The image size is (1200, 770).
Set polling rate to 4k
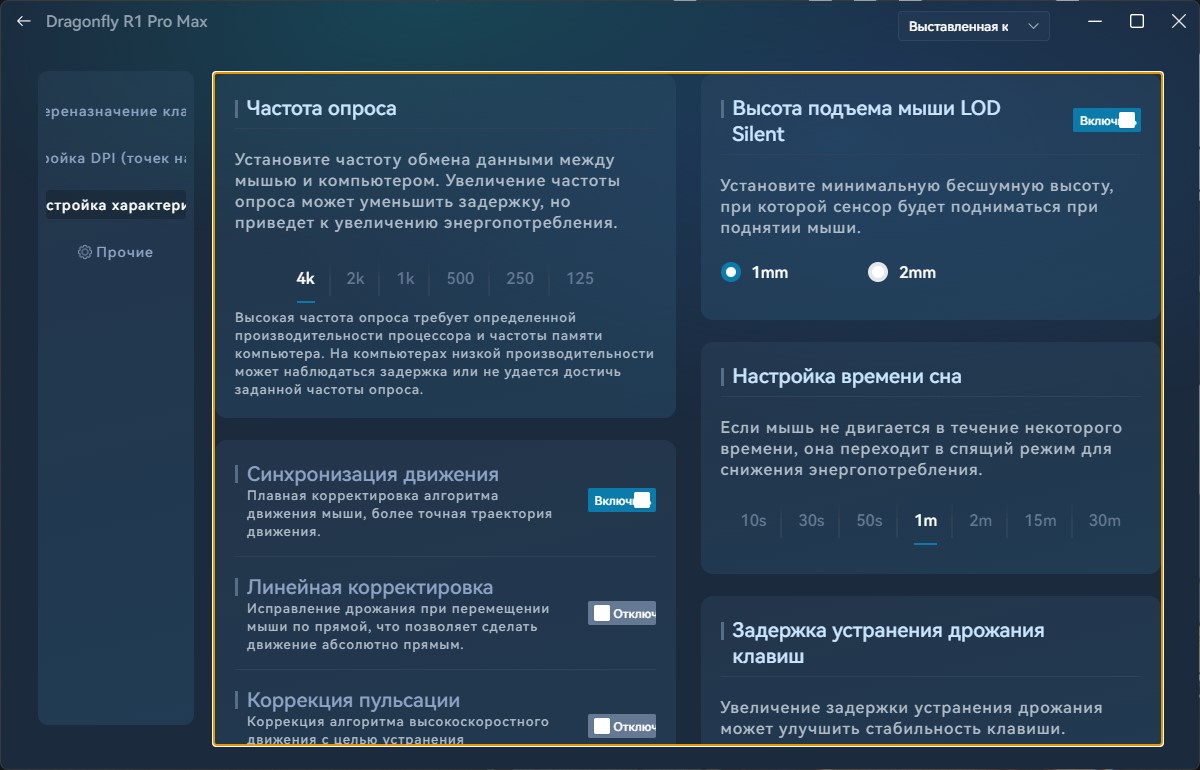point(306,279)
